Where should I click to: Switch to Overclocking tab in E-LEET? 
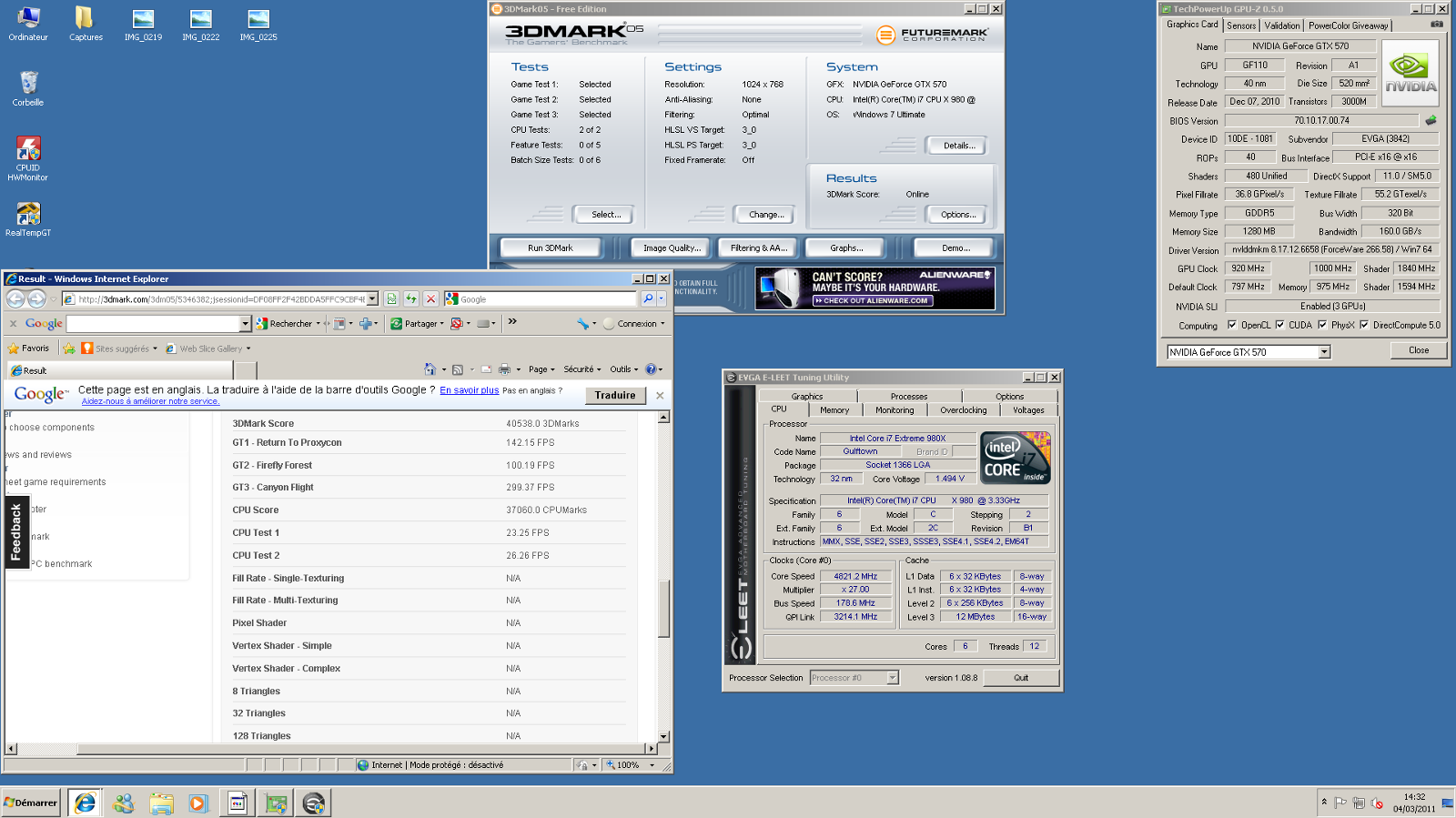click(x=963, y=410)
